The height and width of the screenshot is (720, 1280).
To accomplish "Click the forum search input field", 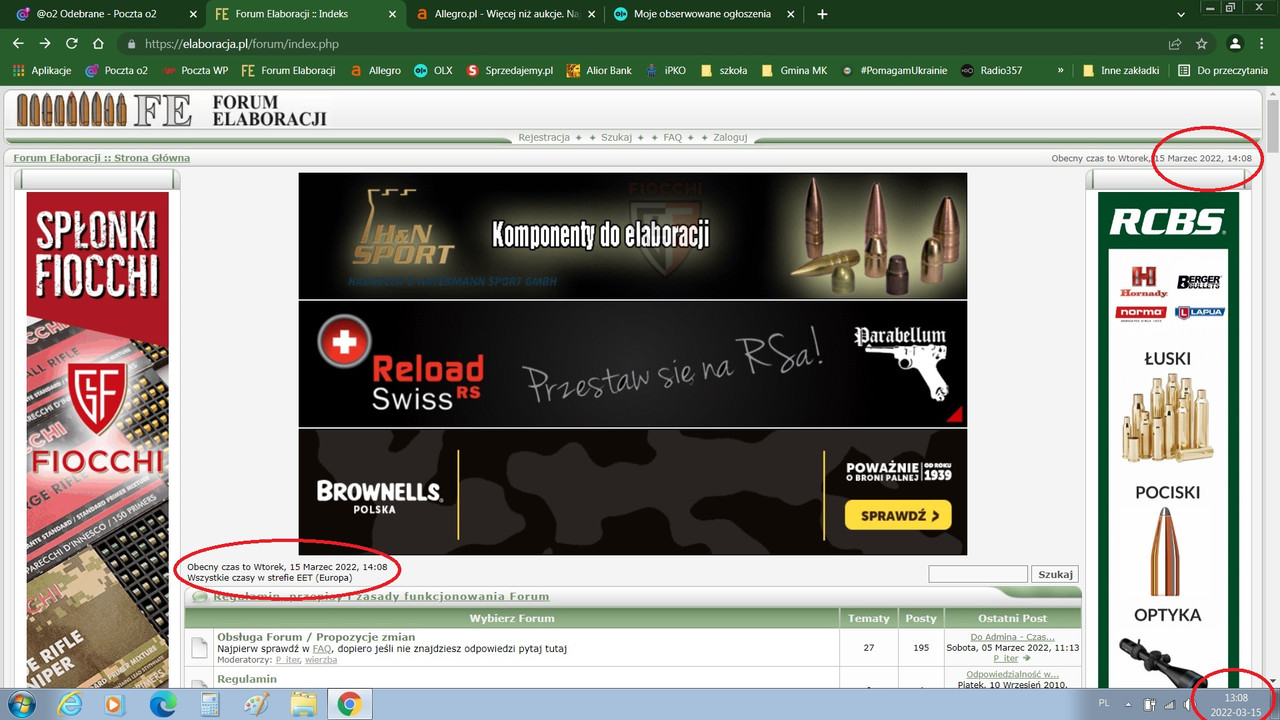I will click(978, 574).
